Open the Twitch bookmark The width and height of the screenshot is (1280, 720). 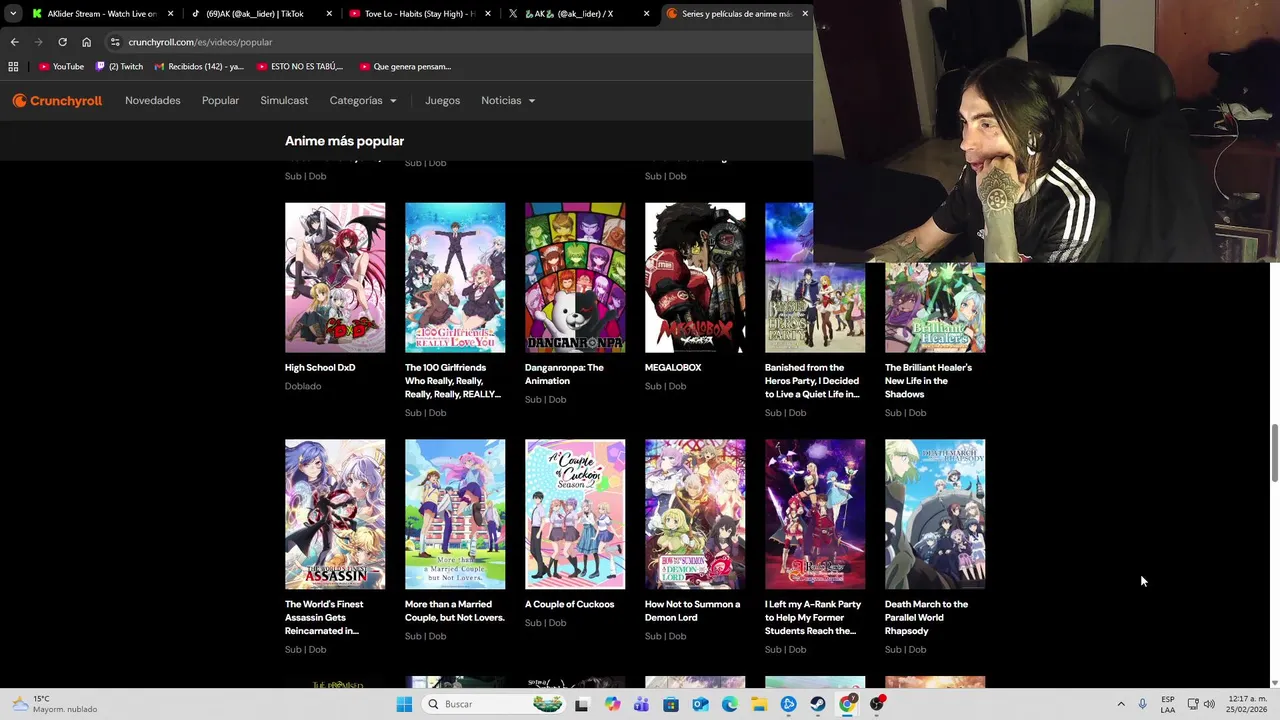pyautogui.click(x=119, y=67)
